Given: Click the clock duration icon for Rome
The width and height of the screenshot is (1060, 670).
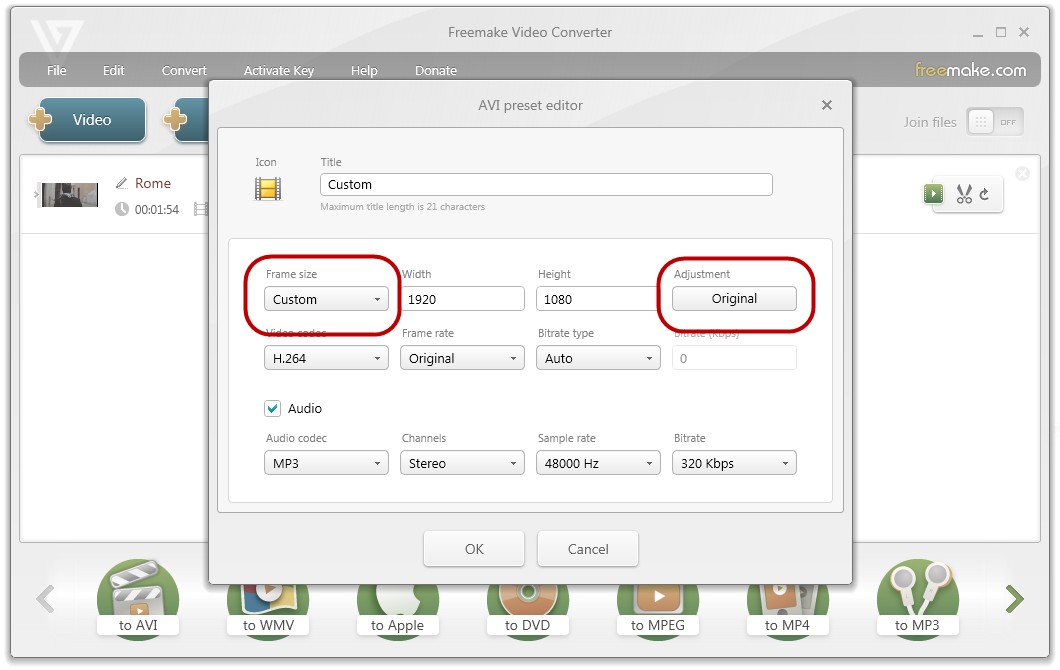Looking at the screenshot, I should [122, 210].
